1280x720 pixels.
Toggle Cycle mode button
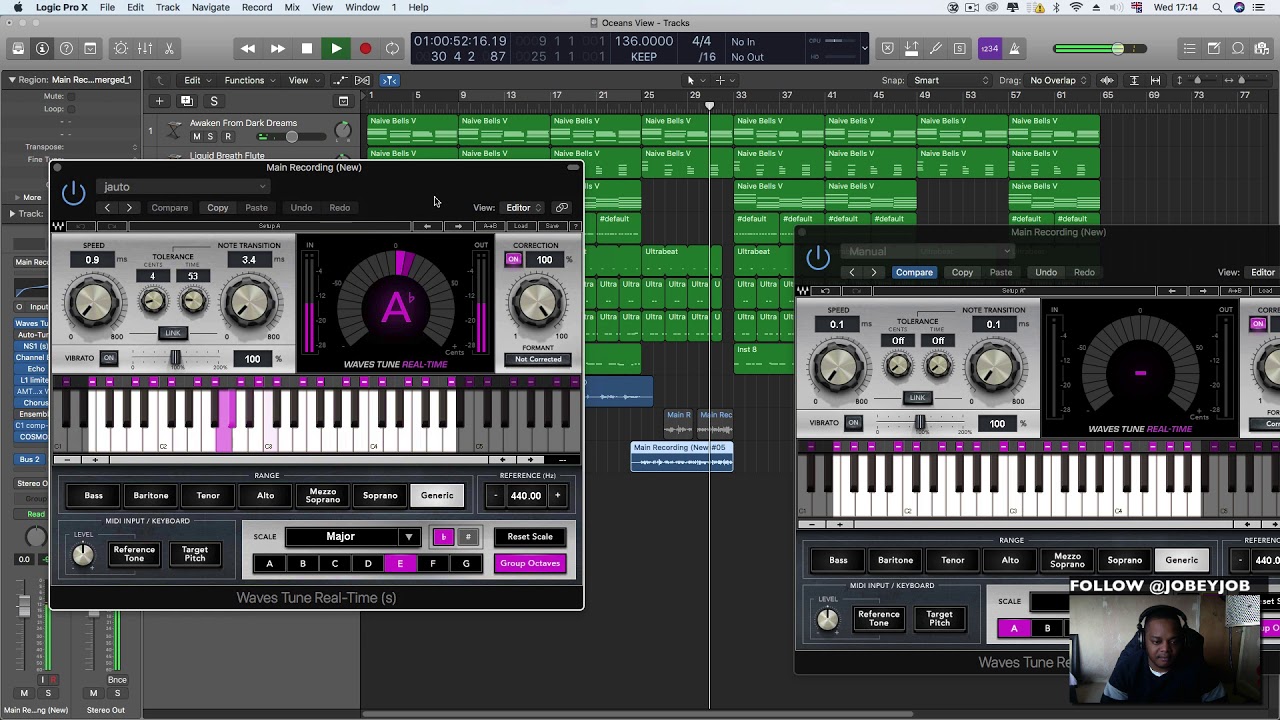pyautogui.click(x=393, y=48)
